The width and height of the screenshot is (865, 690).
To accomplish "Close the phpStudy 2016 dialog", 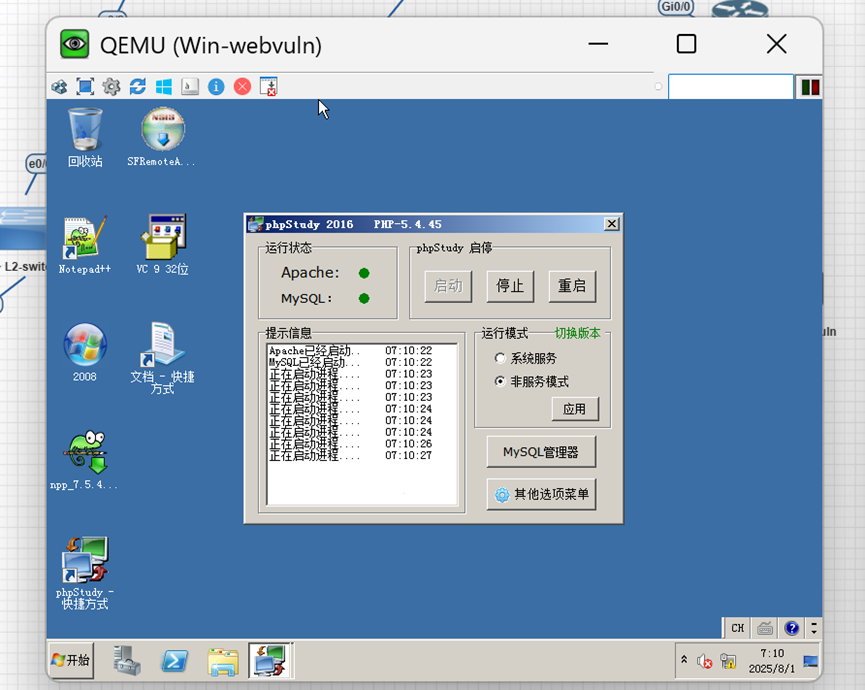I will (611, 224).
